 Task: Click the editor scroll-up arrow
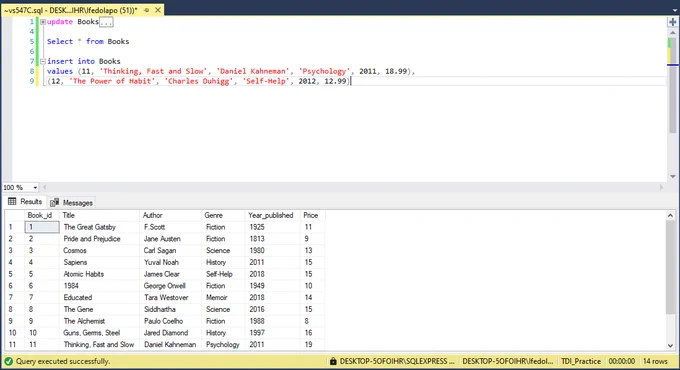coord(673,33)
